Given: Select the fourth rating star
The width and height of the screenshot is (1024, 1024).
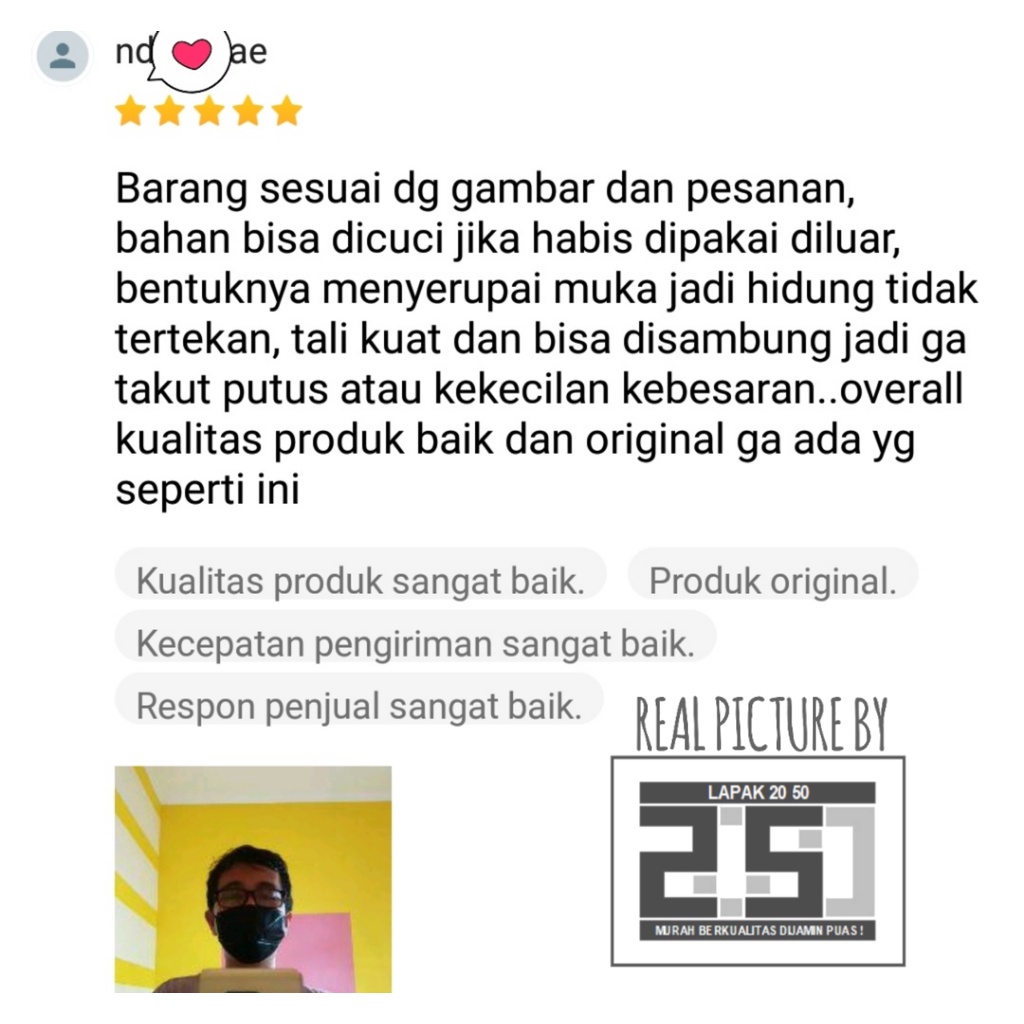Looking at the screenshot, I should point(248,111).
